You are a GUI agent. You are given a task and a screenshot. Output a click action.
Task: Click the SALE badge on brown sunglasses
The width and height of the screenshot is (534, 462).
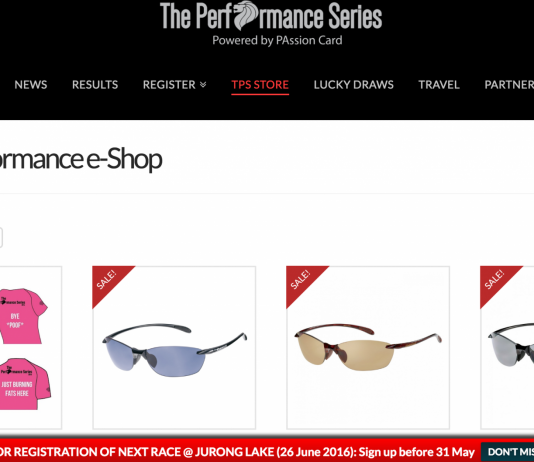click(x=301, y=281)
